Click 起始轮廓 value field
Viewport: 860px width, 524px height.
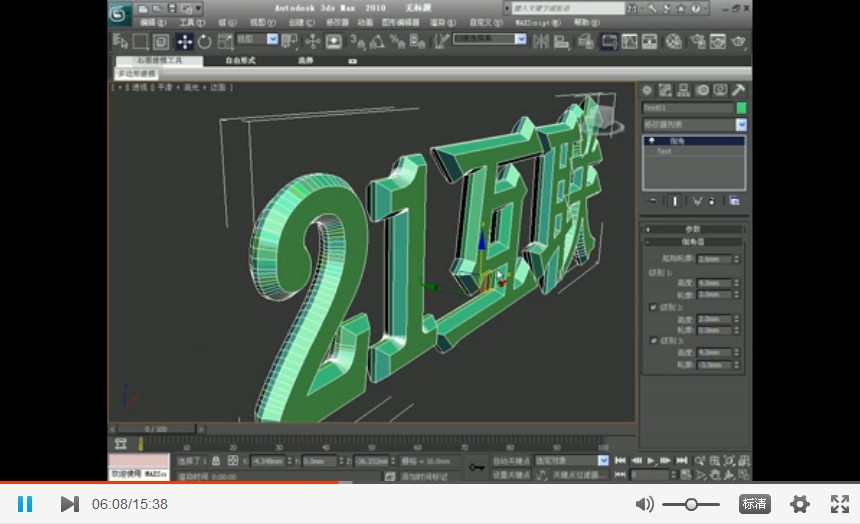(x=714, y=258)
